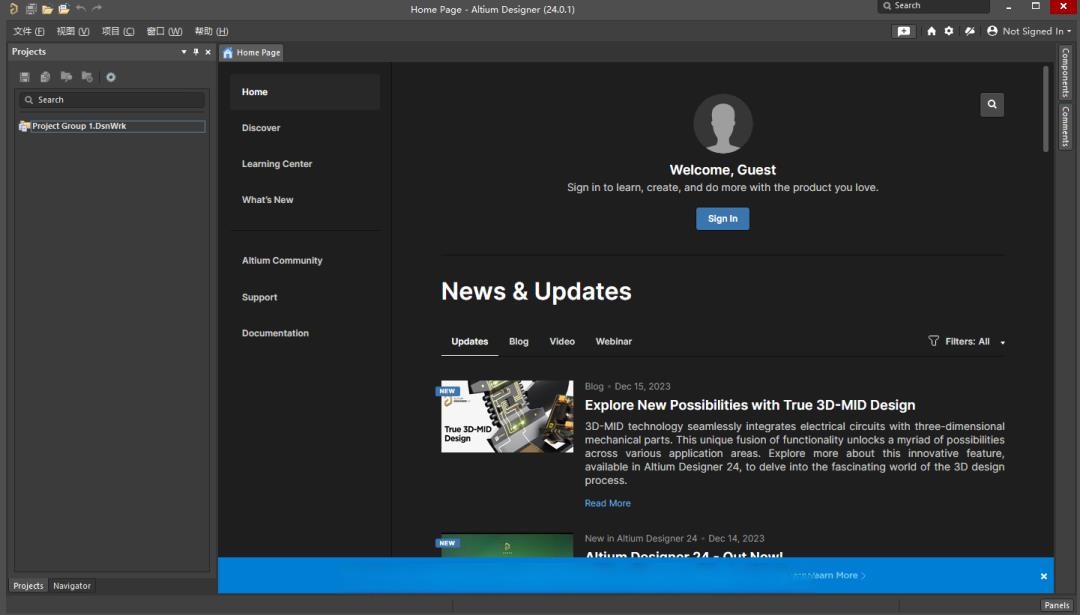Click the Altium logo icon in title bar
Screen dimensions: 1080x615
coord(14,9)
